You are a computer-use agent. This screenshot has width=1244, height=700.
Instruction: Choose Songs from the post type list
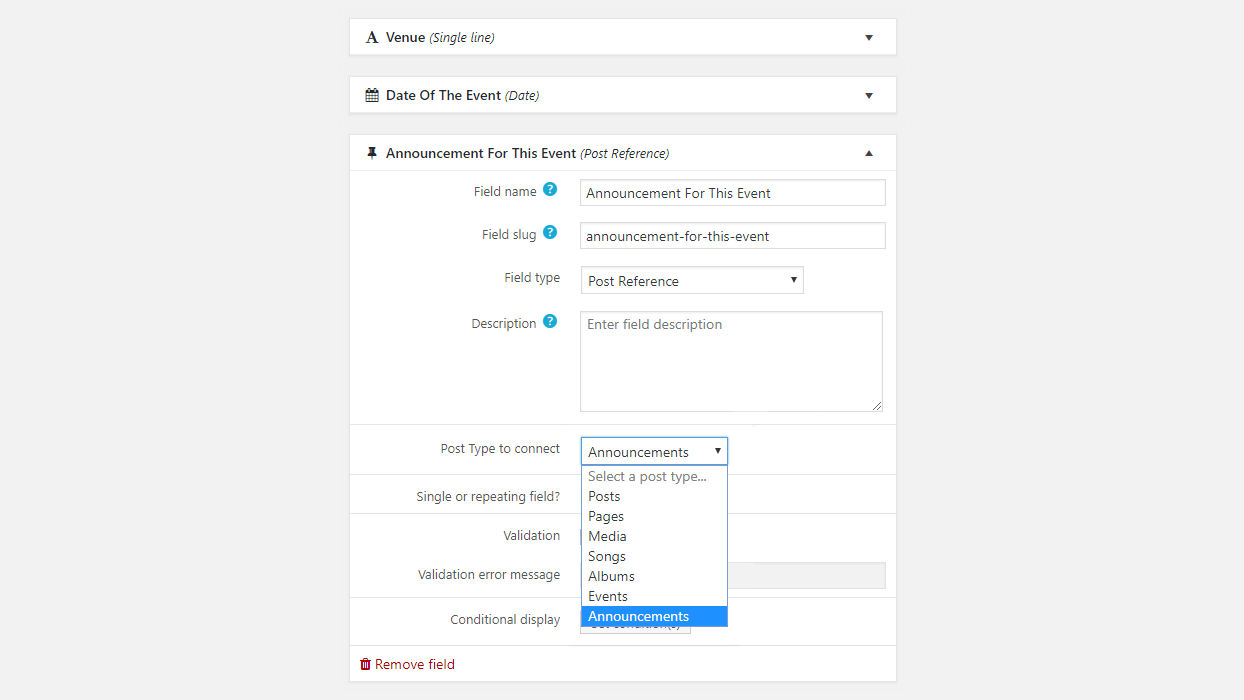coord(654,556)
